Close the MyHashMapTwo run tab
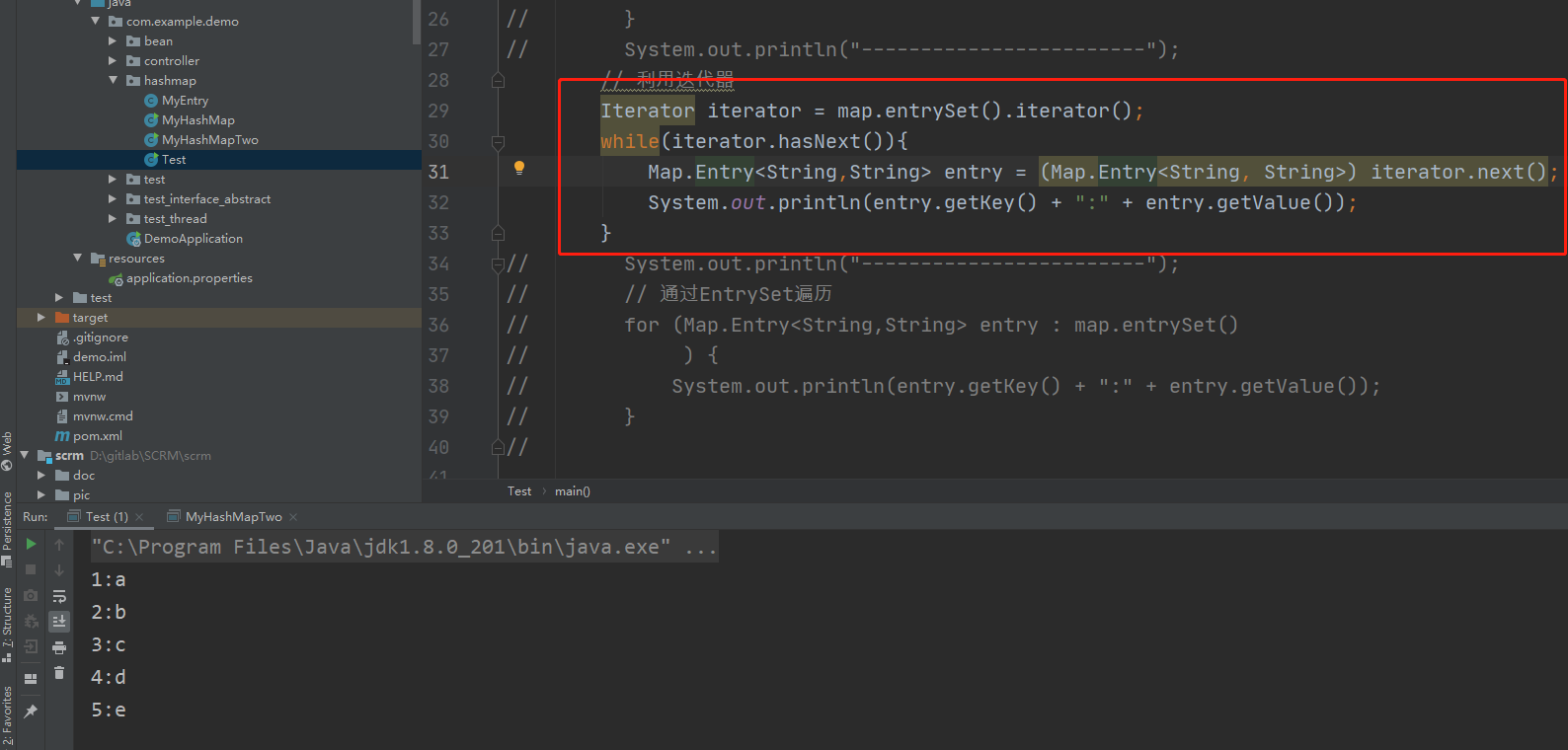 pyautogui.click(x=293, y=517)
